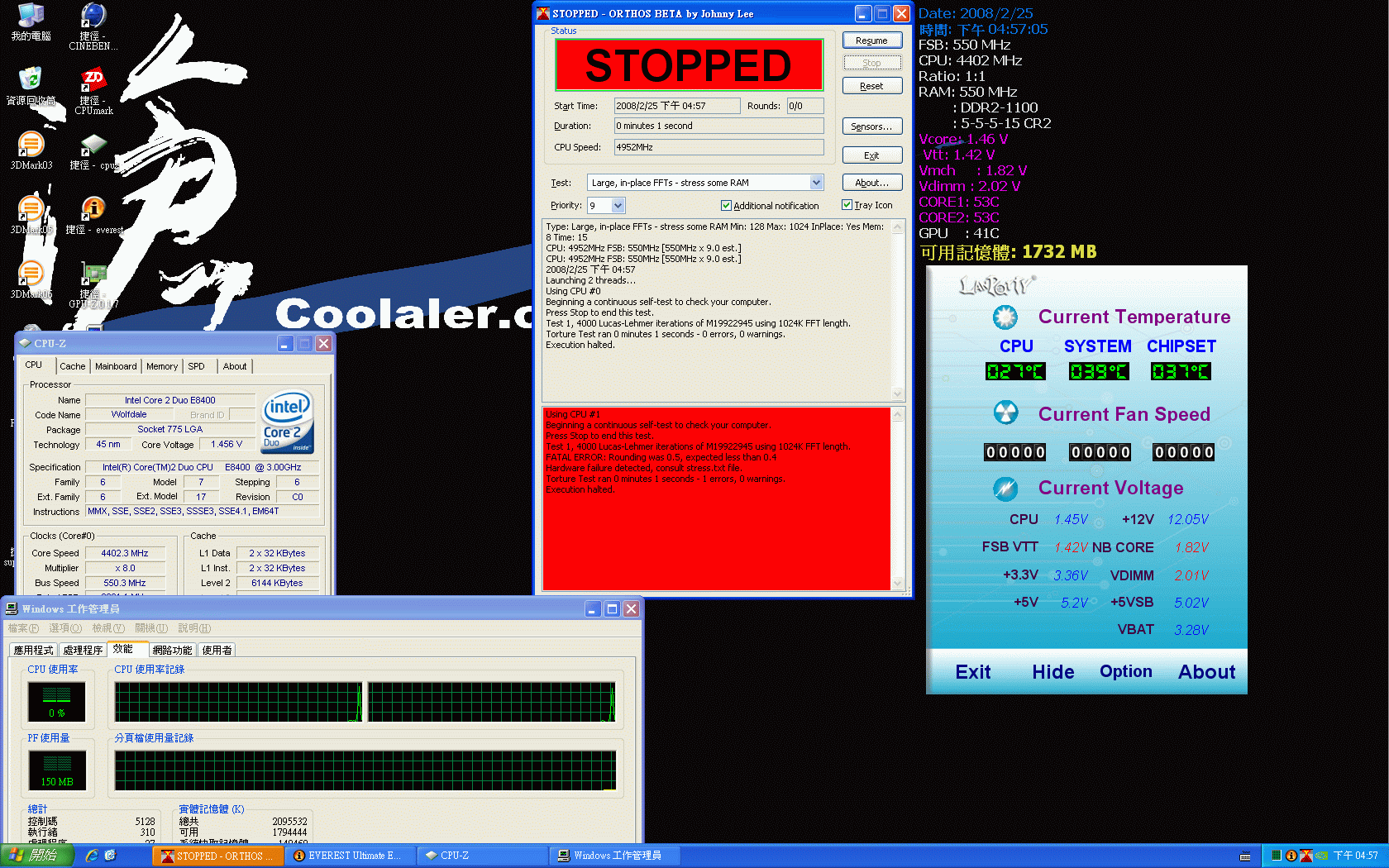The height and width of the screenshot is (868, 1389).
Task: Open the About tab in CPU-Z
Action: pyautogui.click(x=235, y=366)
